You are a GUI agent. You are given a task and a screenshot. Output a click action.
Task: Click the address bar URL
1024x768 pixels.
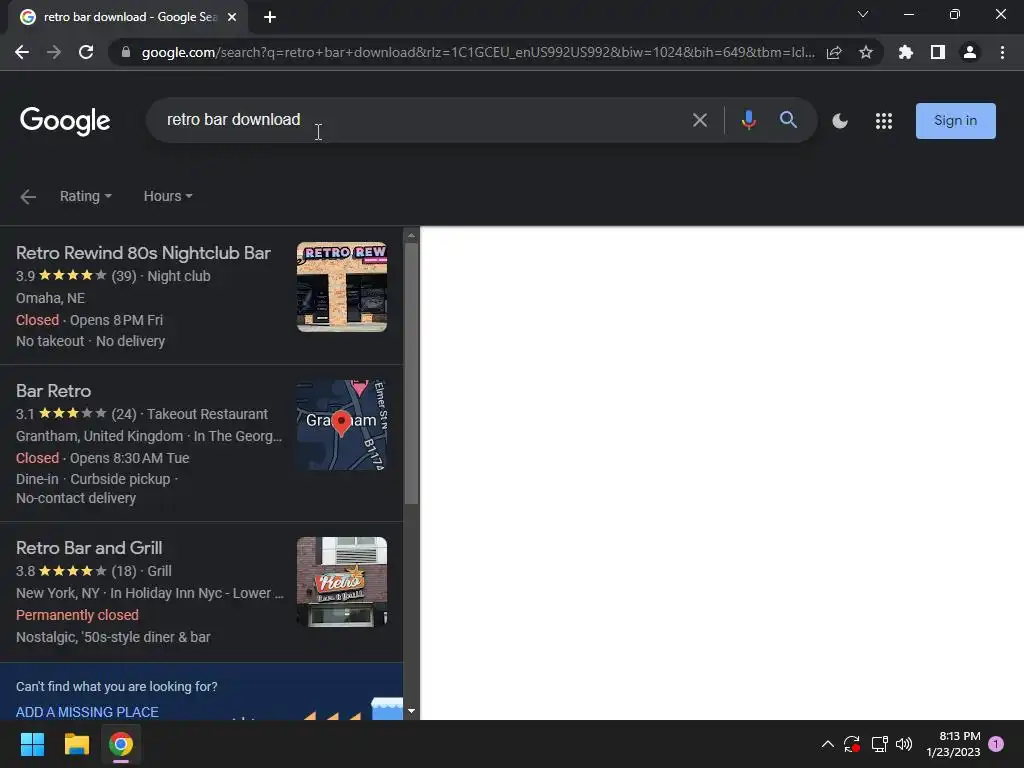478,52
